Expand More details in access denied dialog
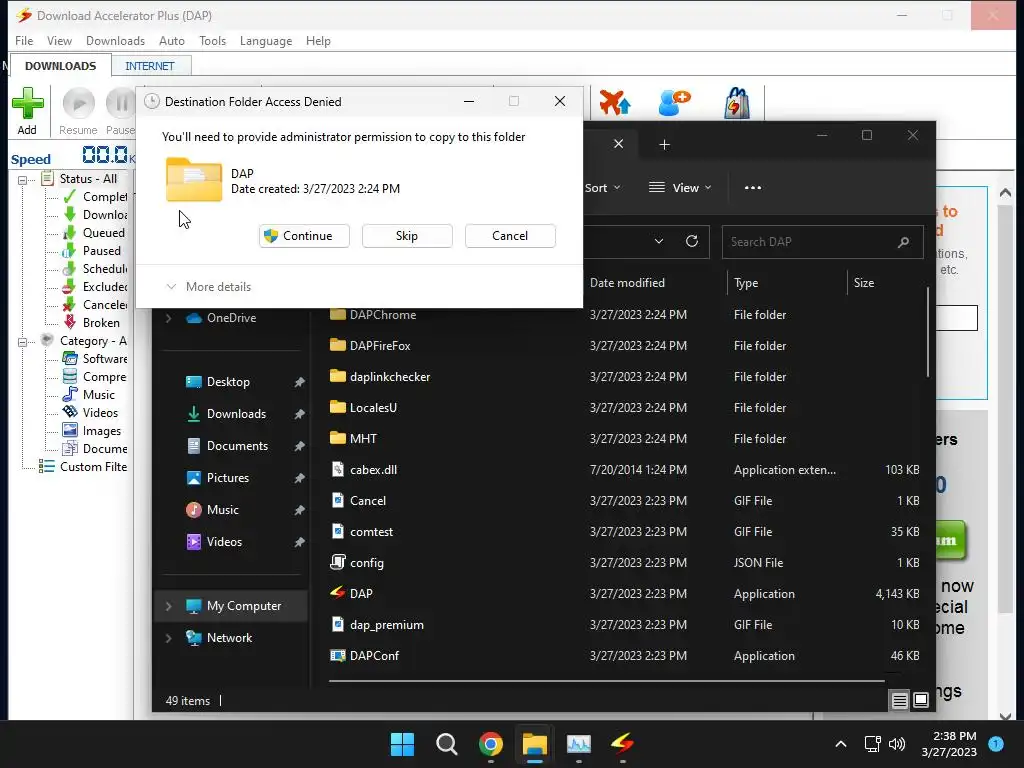Viewport: 1024px width, 768px height. (x=209, y=287)
